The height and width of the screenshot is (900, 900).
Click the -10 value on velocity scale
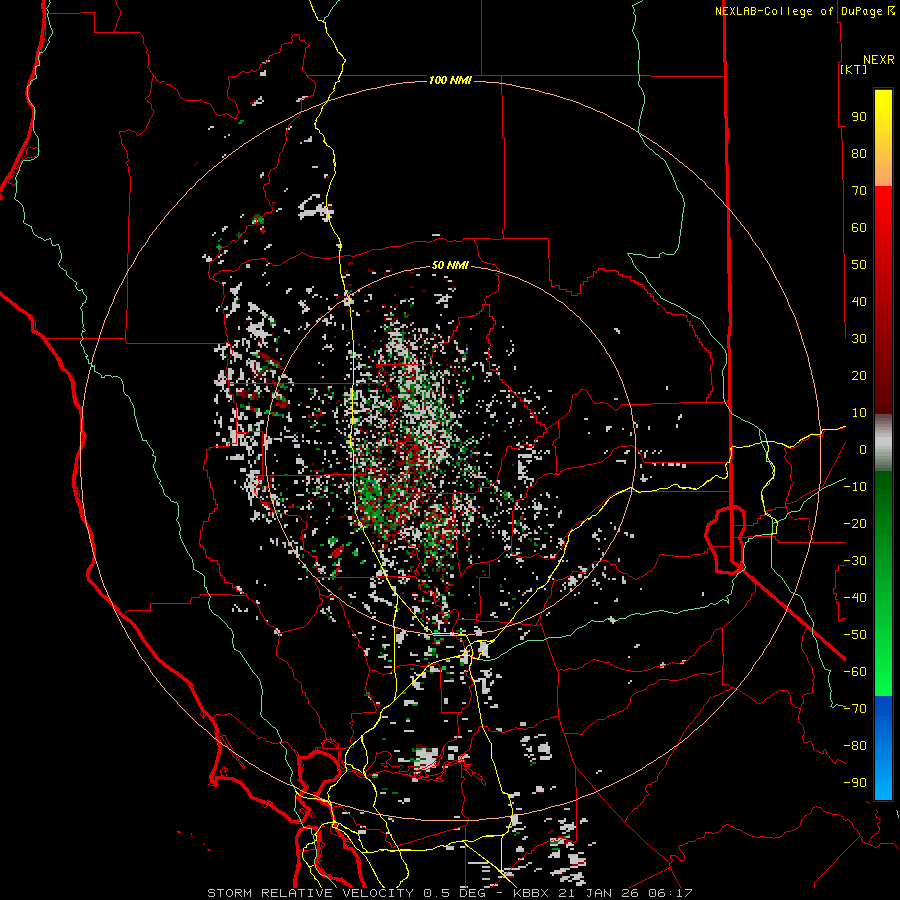click(855, 487)
